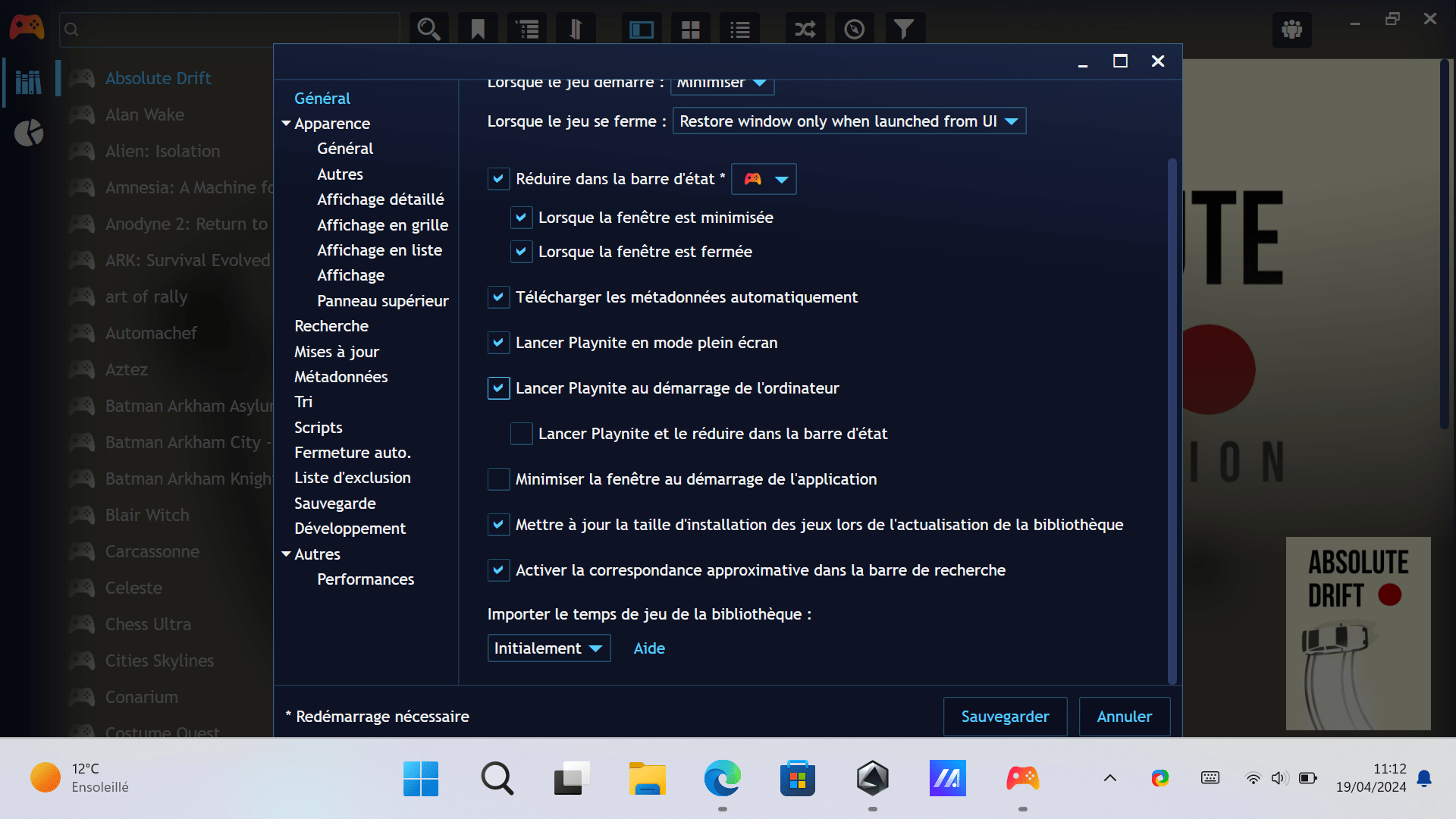1456x819 pixels.
Task: Click the search magnifier toolbar icon
Action: pyautogui.click(x=428, y=30)
